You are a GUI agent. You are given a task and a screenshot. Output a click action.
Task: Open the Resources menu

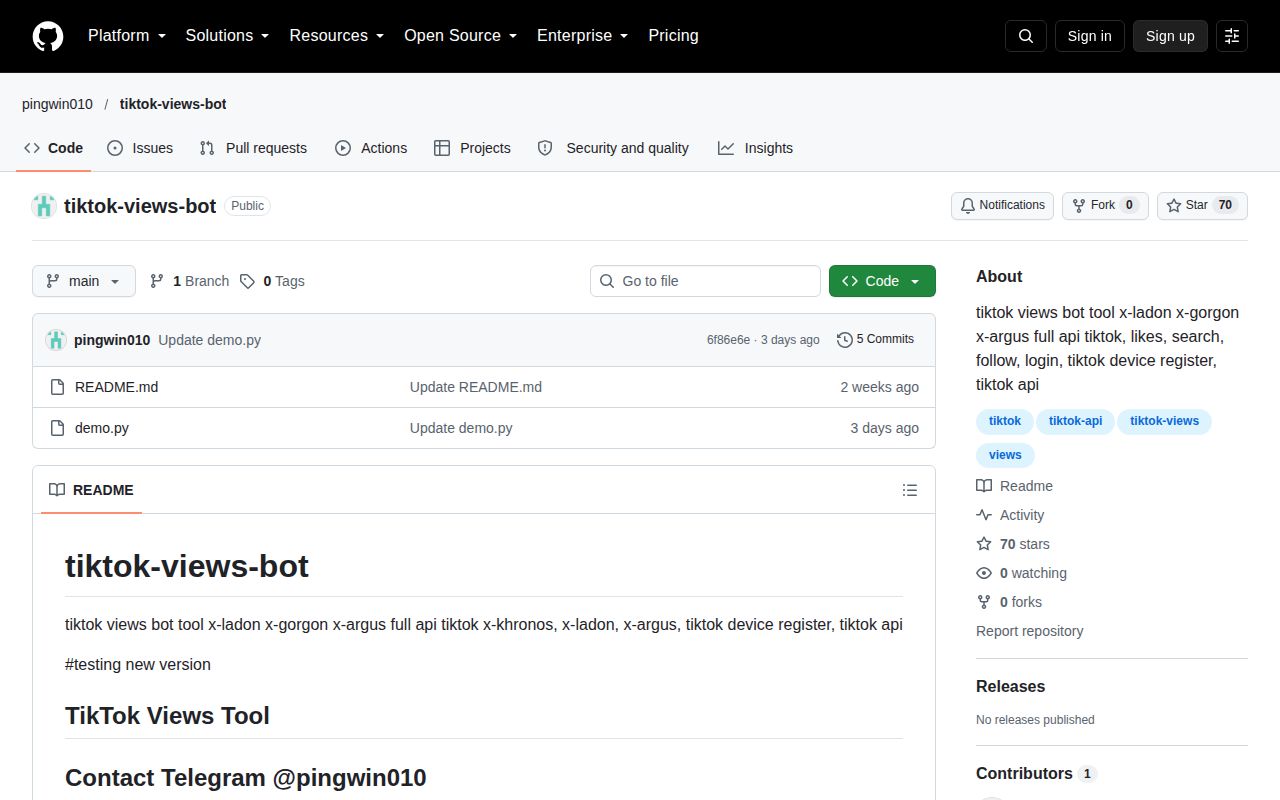pos(337,35)
